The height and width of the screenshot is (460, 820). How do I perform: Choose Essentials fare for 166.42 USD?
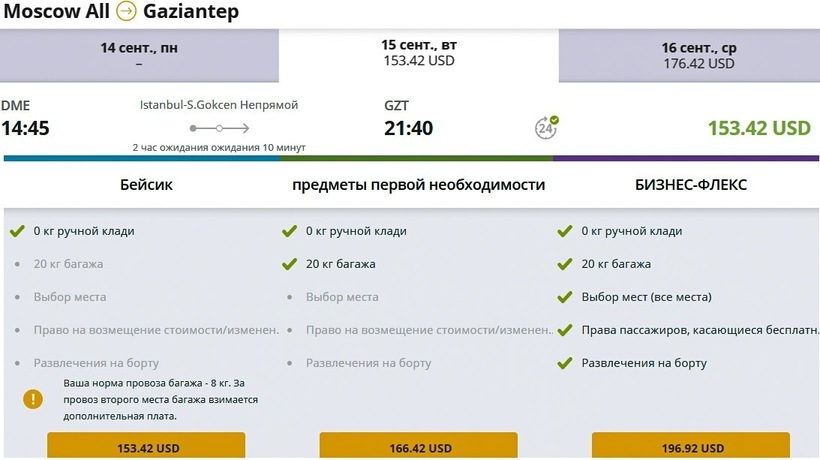418,447
